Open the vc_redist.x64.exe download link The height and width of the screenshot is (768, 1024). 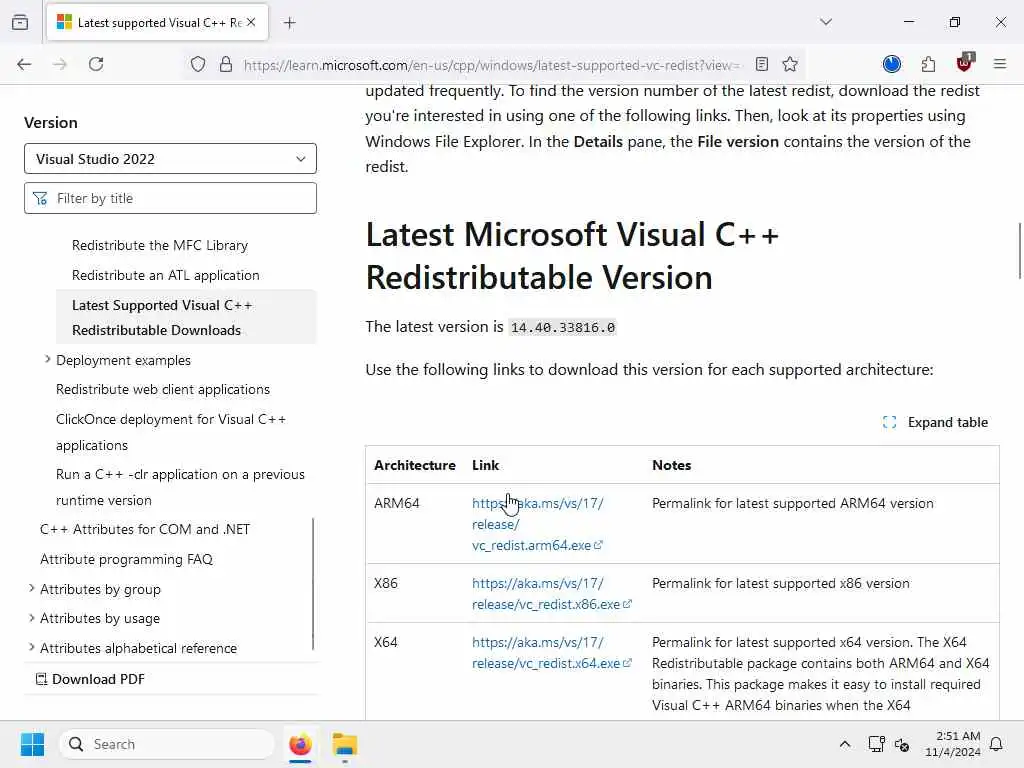click(x=552, y=652)
